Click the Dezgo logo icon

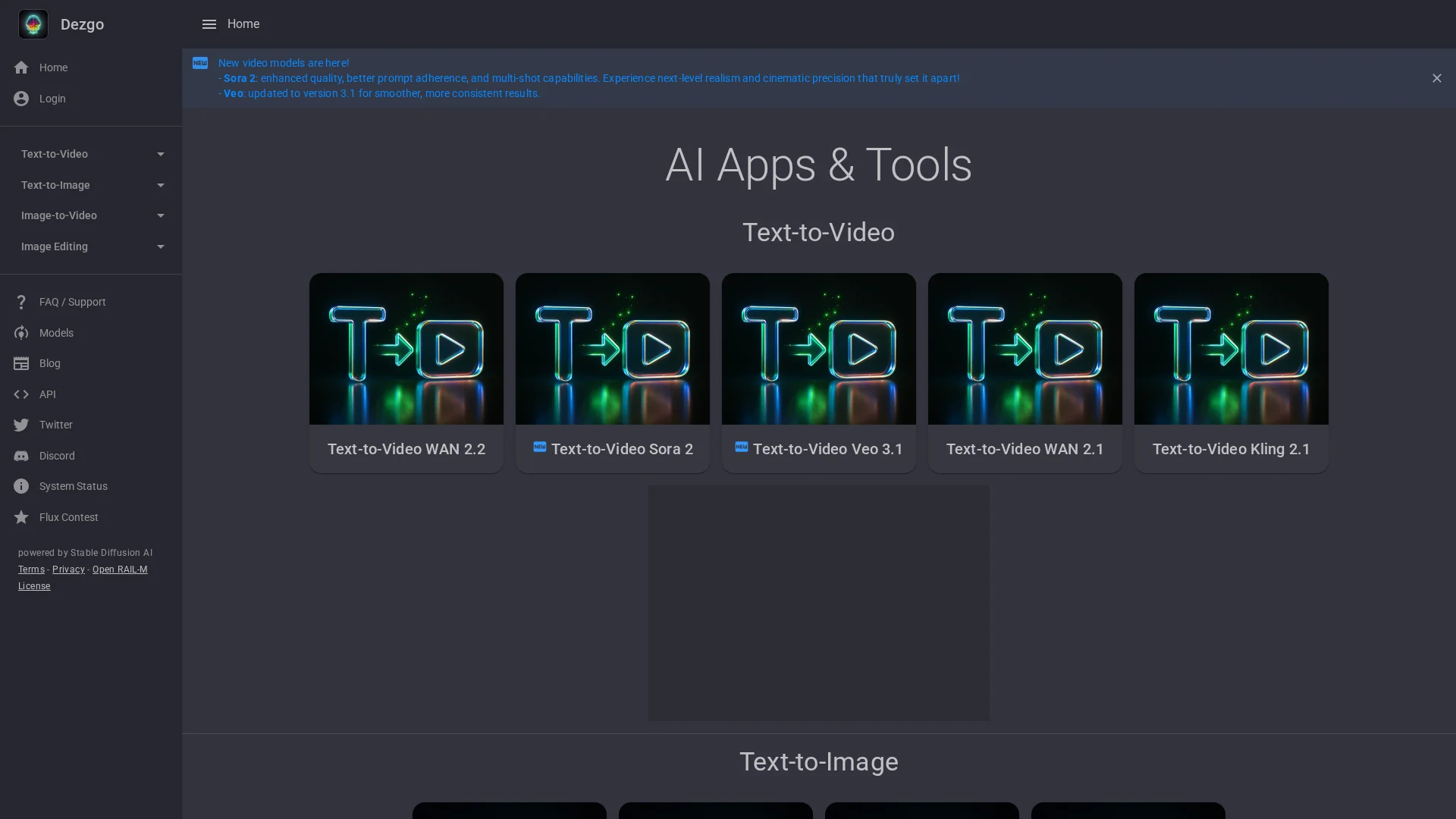[x=33, y=24]
